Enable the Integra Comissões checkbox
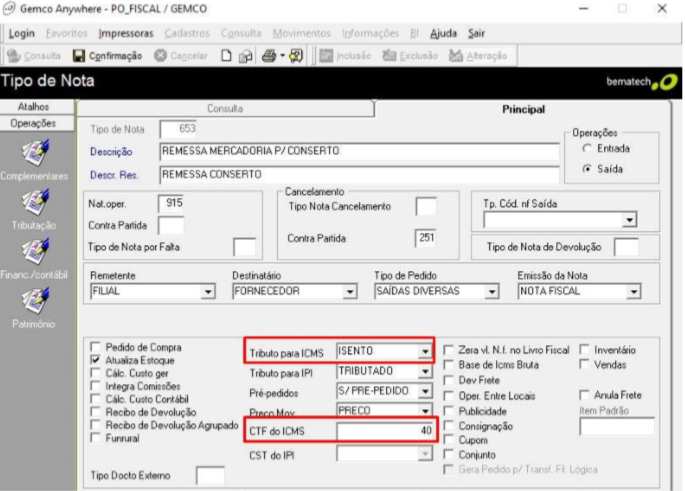 (95, 386)
